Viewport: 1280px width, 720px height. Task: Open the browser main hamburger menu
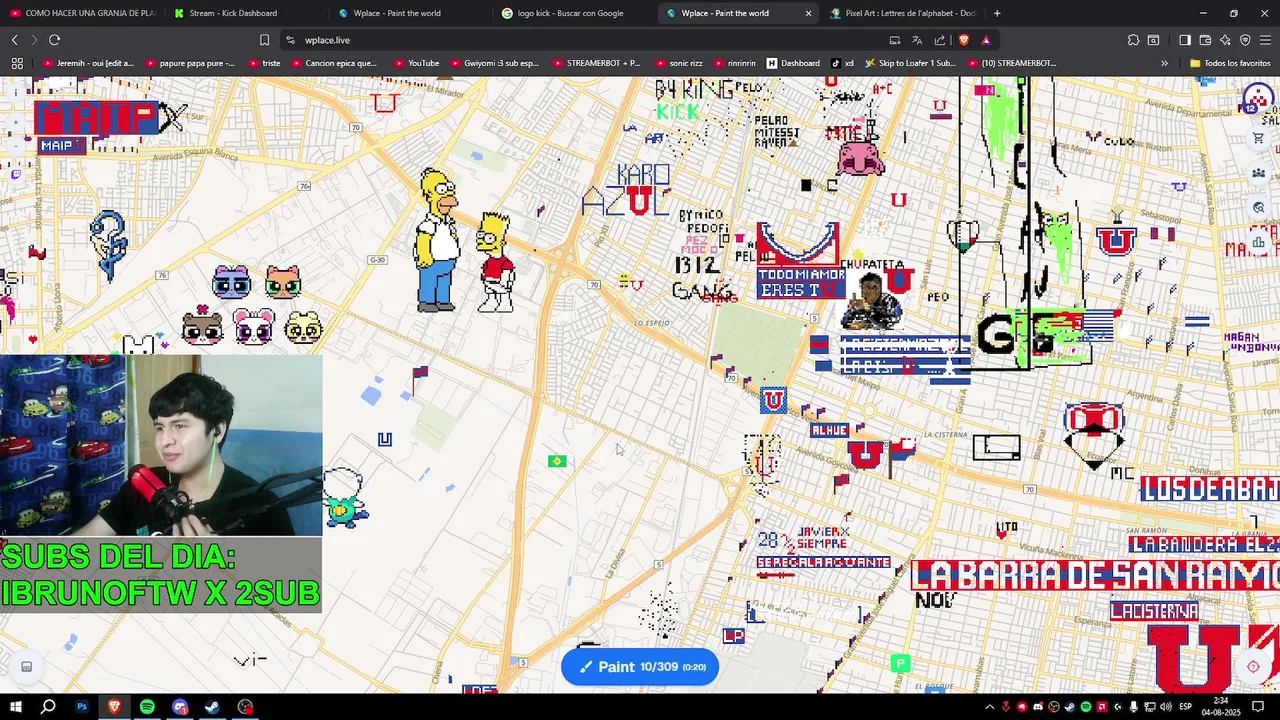[x=1265, y=40]
